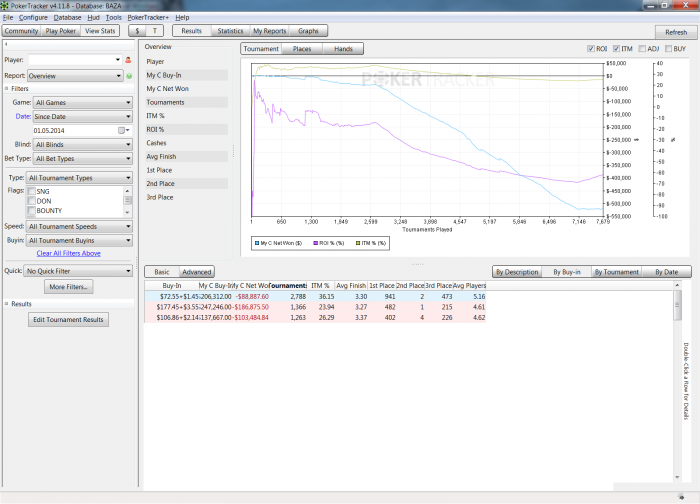
Task: Open the Game filter dropdown
Action: (x=80, y=102)
